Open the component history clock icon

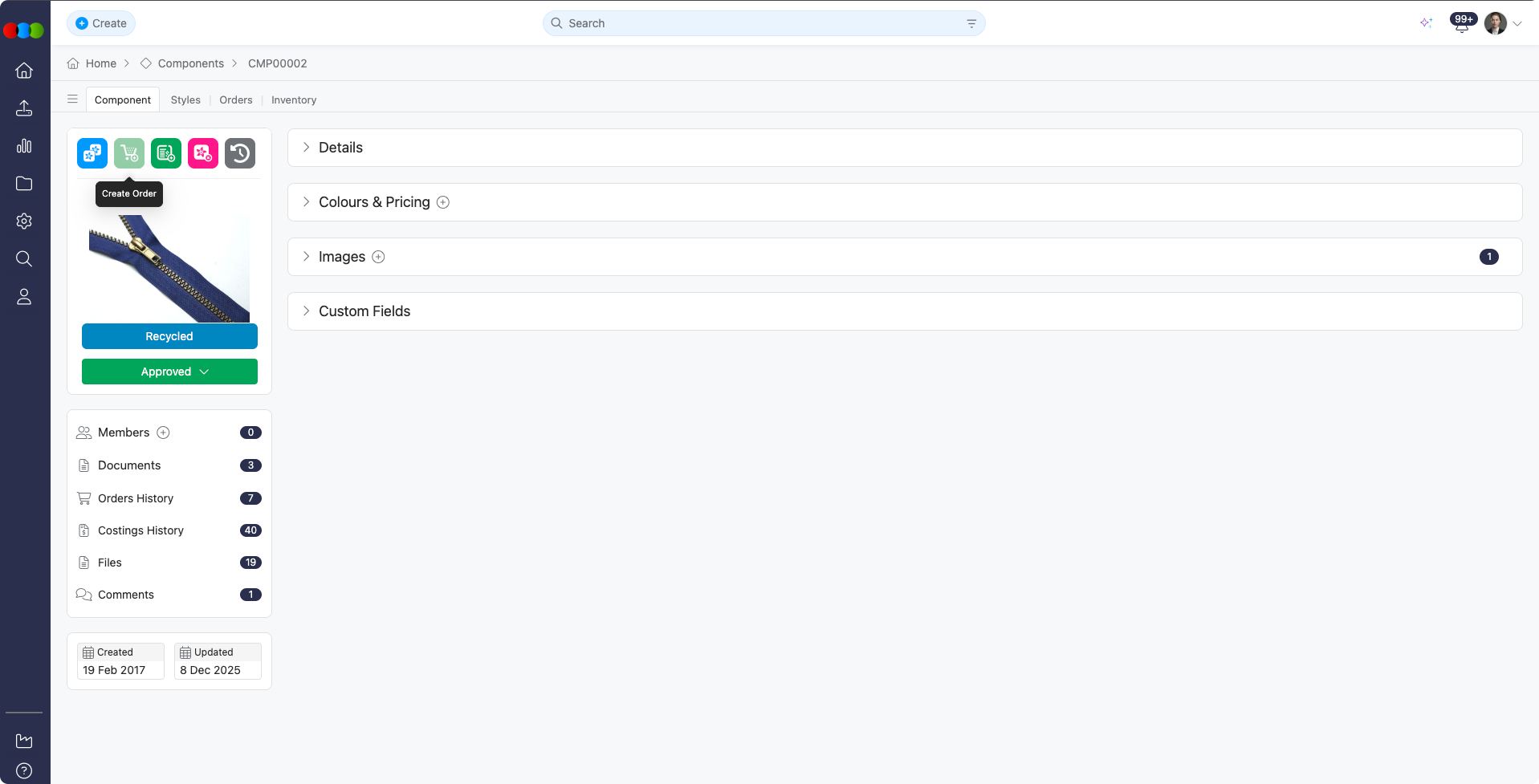point(240,153)
